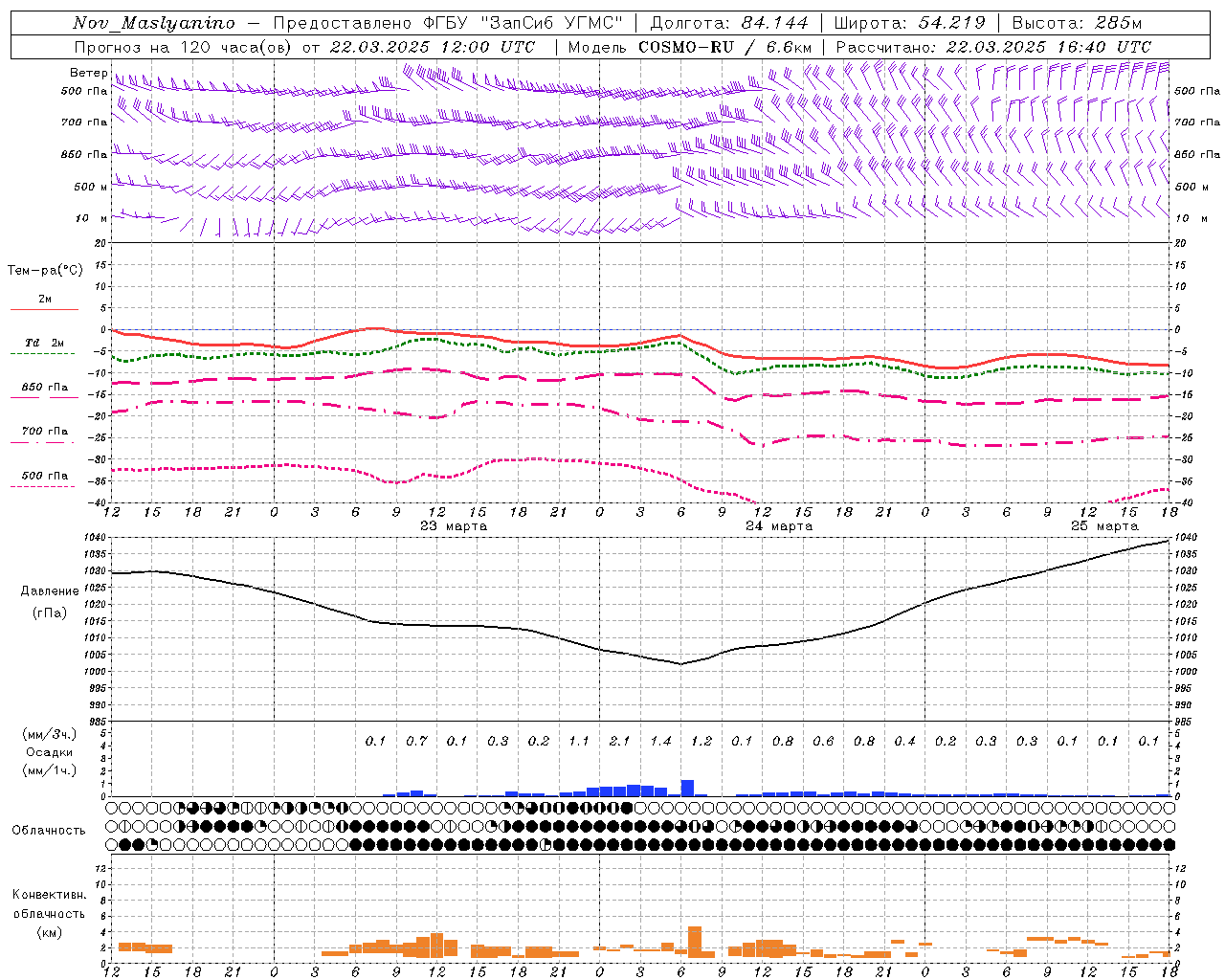
Task: Click the 'Широта: 54.219' latitude value
Action: point(909,23)
